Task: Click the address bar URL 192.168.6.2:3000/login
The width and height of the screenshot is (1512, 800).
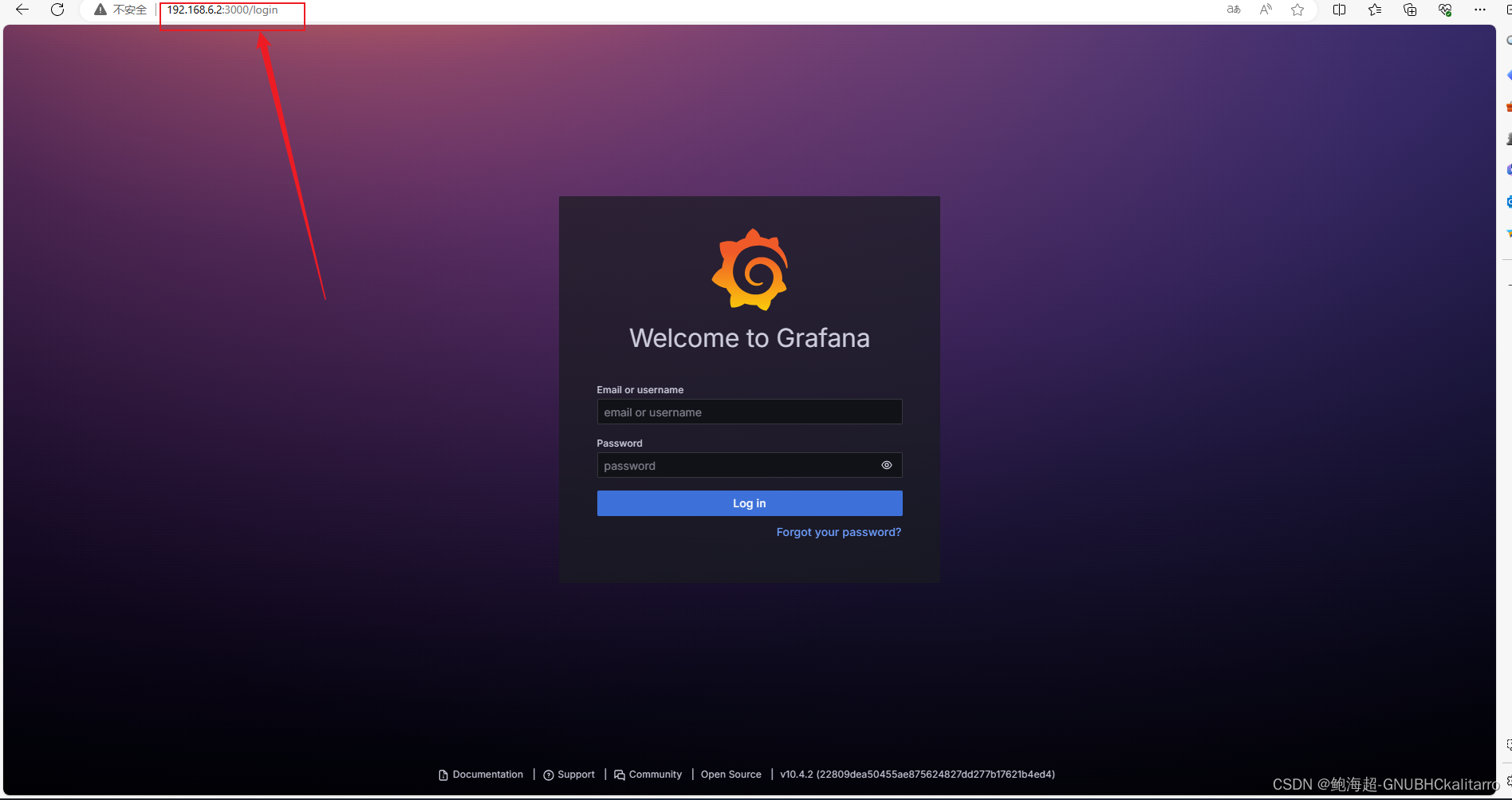Action: (222, 10)
